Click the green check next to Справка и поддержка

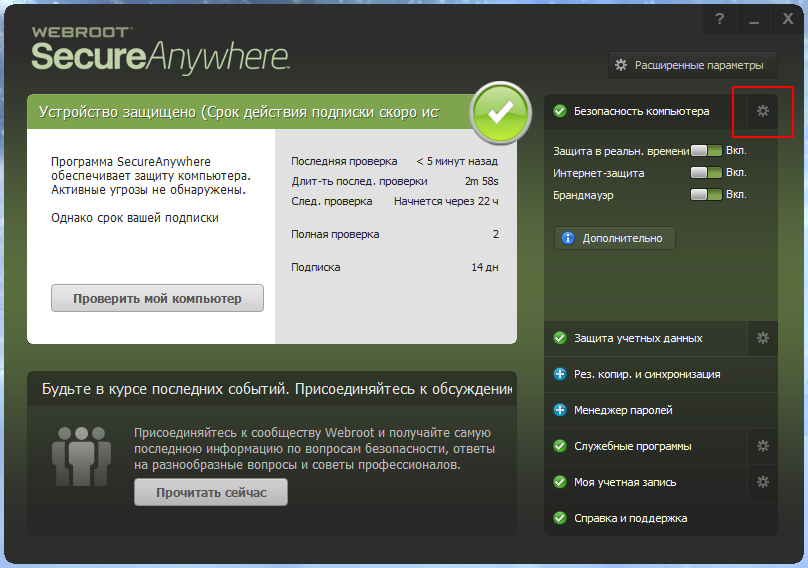(x=560, y=518)
